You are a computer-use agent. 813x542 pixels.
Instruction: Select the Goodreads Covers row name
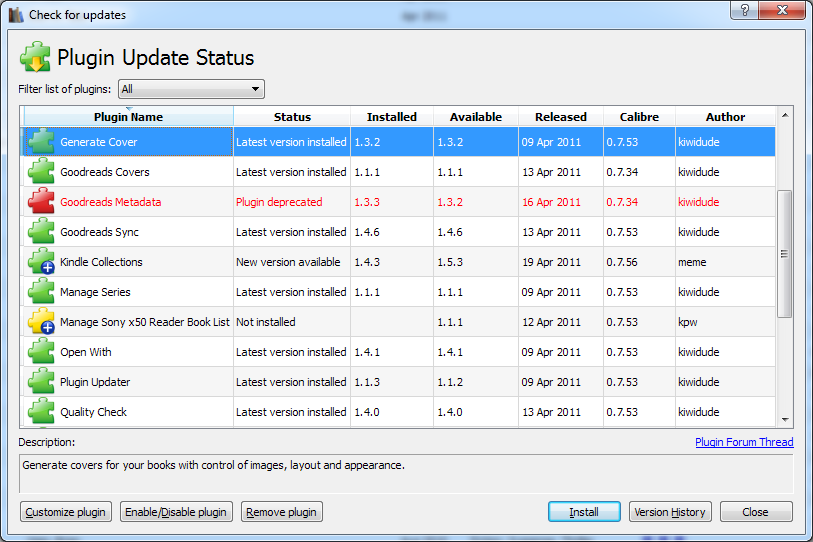click(x=105, y=172)
